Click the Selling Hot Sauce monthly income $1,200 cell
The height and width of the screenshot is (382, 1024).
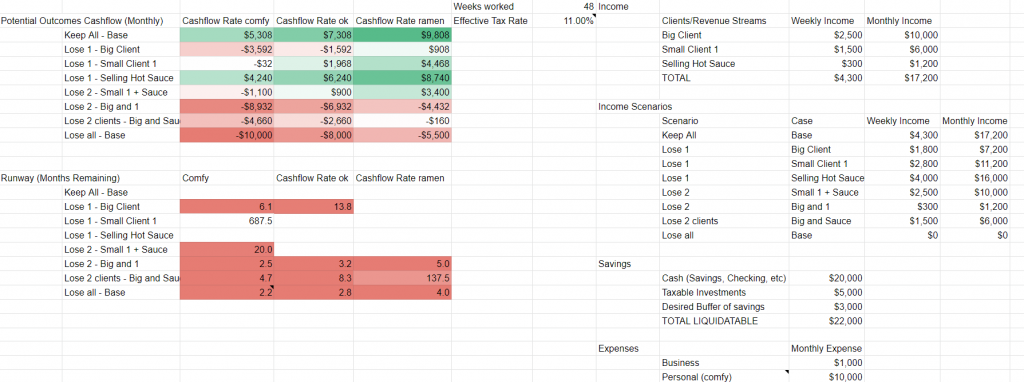click(x=903, y=64)
